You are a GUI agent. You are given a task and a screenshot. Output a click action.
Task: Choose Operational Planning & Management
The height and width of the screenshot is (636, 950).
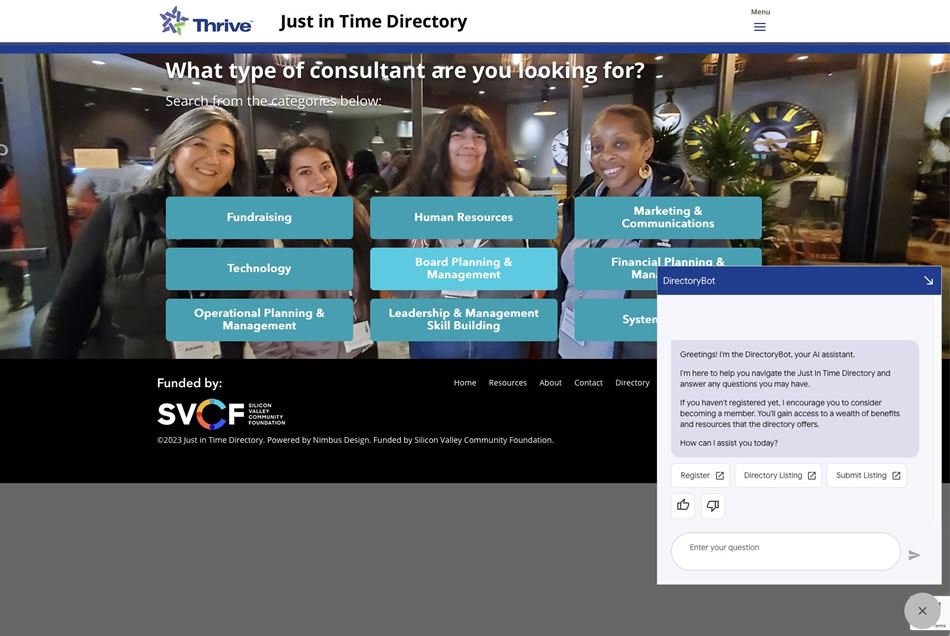259,319
